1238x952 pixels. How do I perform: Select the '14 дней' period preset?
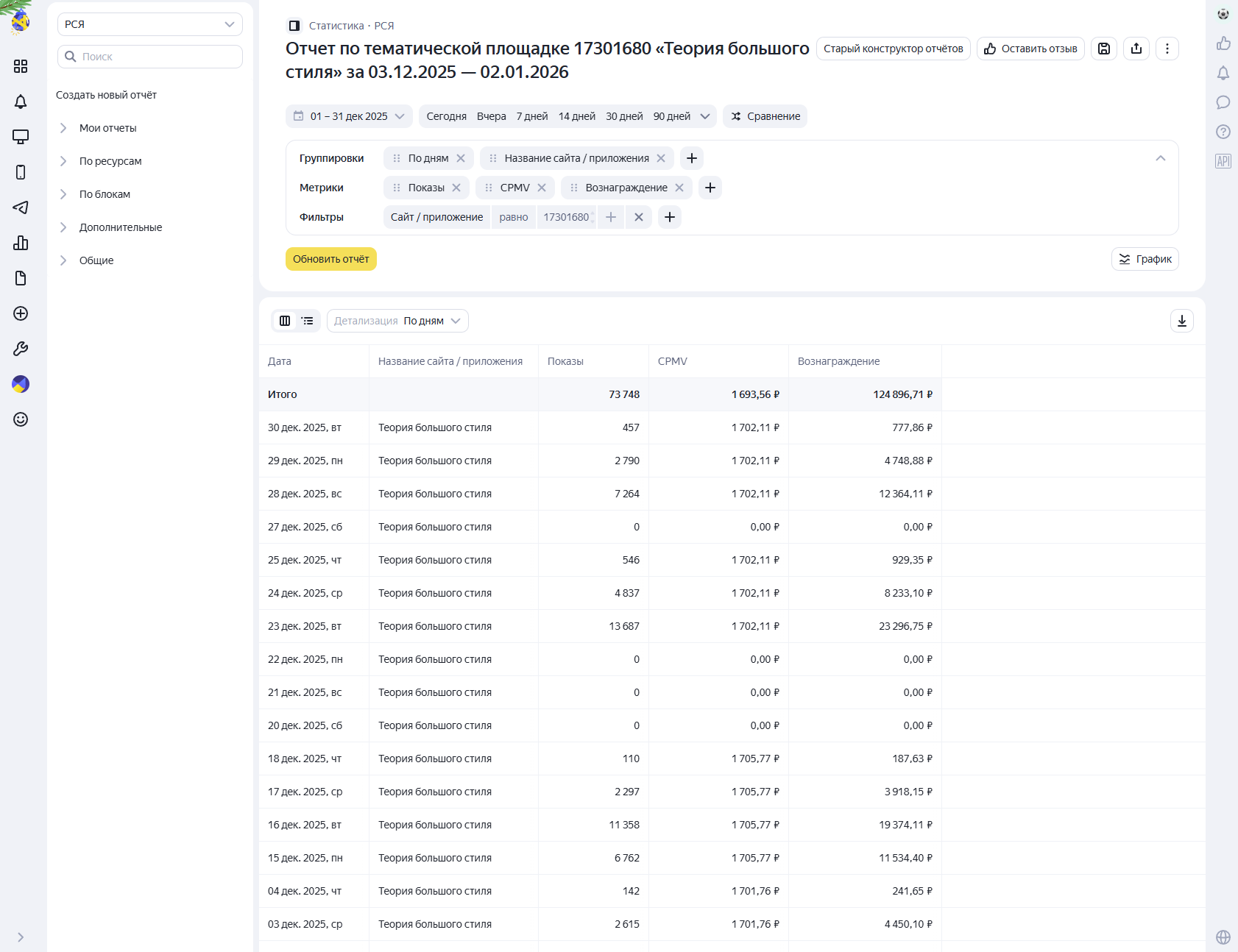click(577, 116)
